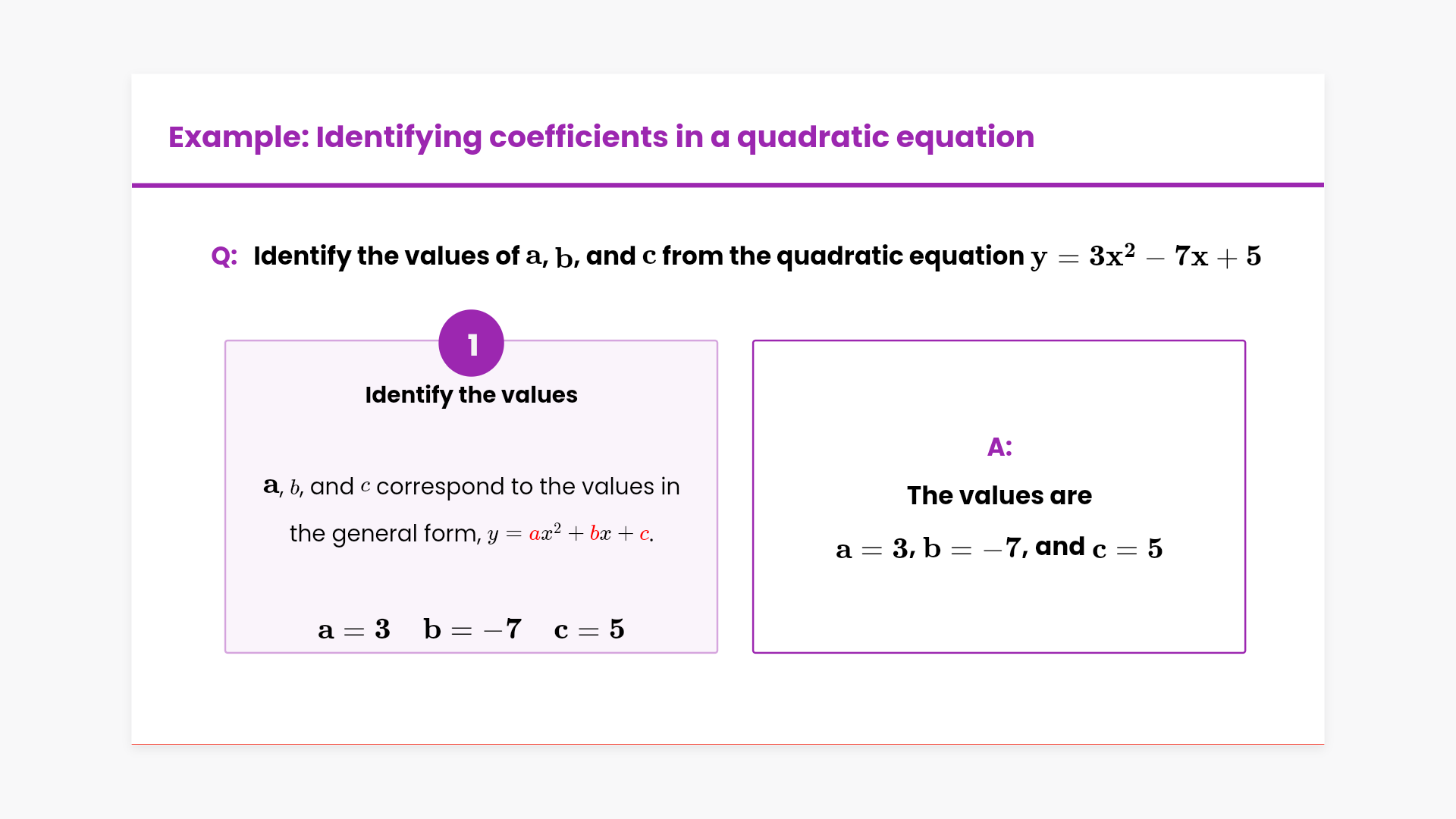Click "c = 5" in the step box
Image resolution: width=1456 pixels, height=819 pixels.
(x=589, y=629)
